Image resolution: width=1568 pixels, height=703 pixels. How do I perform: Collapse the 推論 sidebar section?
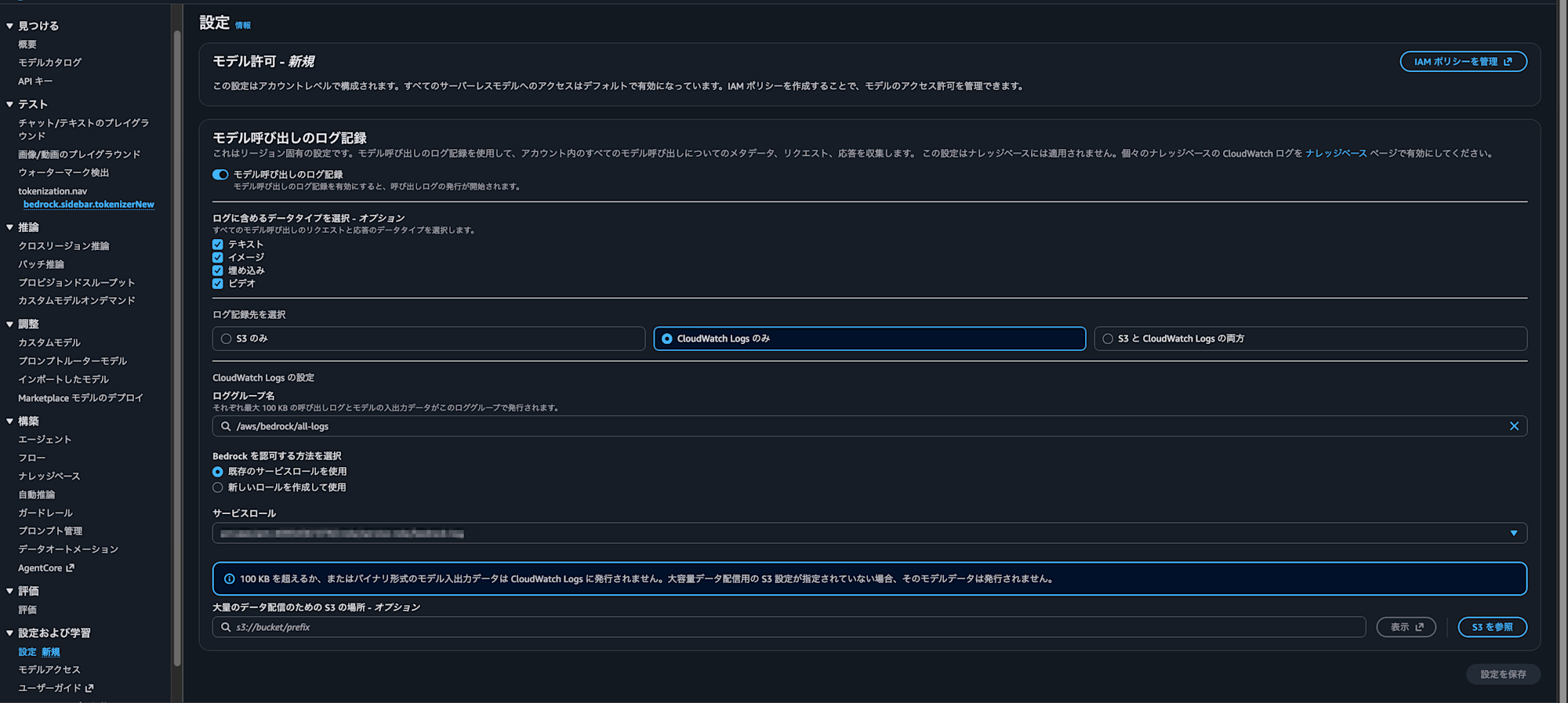[x=9, y=227]
